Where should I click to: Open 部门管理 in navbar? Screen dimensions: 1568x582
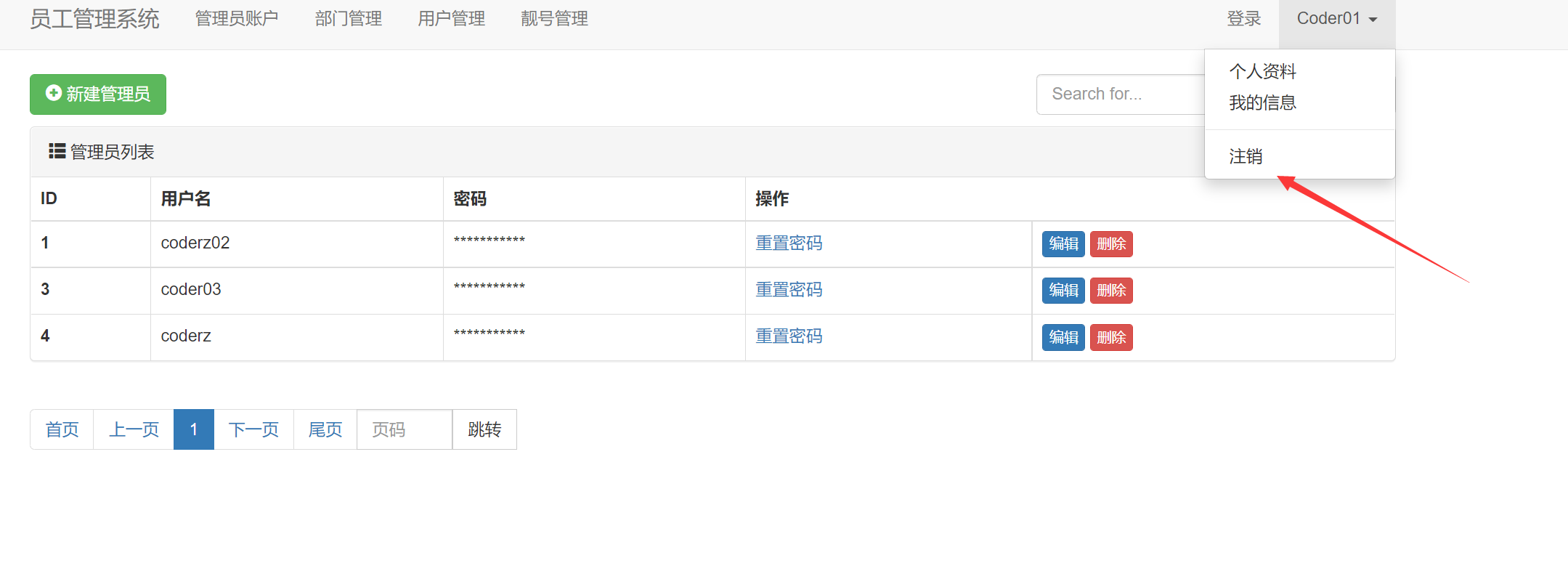349,19
